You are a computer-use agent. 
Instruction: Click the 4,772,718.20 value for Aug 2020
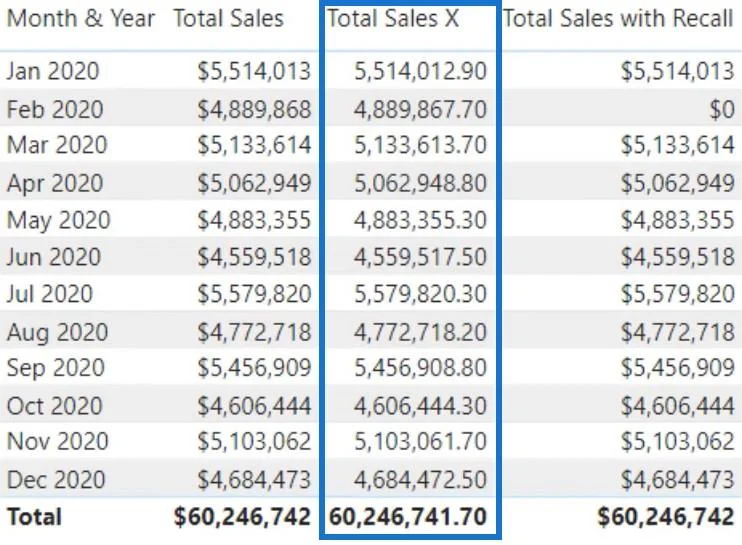420,332
